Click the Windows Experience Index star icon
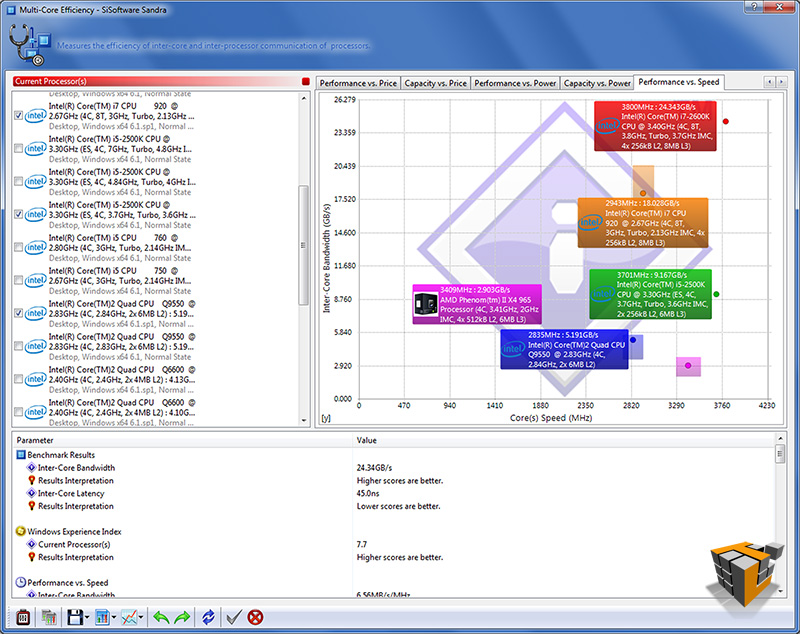The width and height of the screenshot is (800, 634). 21,531
